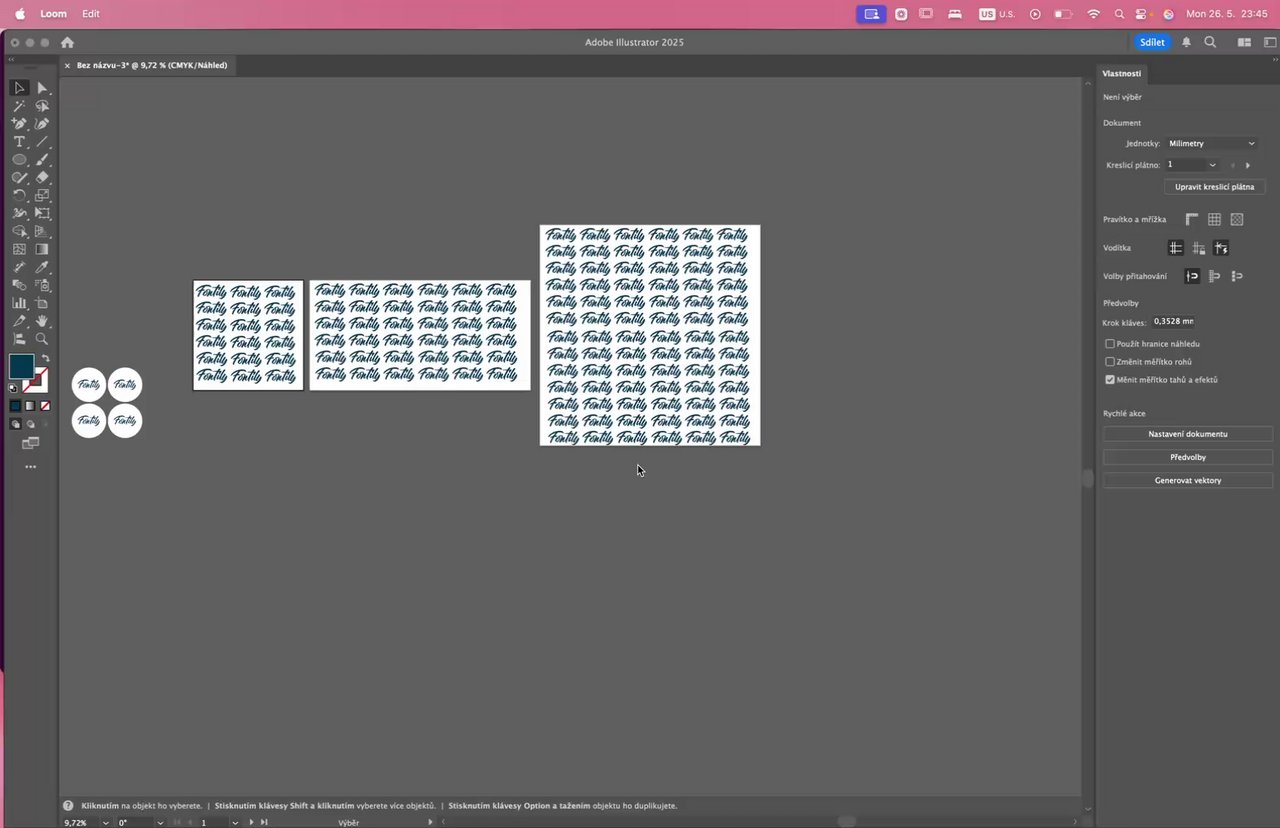Screen dimensions: 1280x828
Task: Select the Pen tool
Action: point(19,124)
